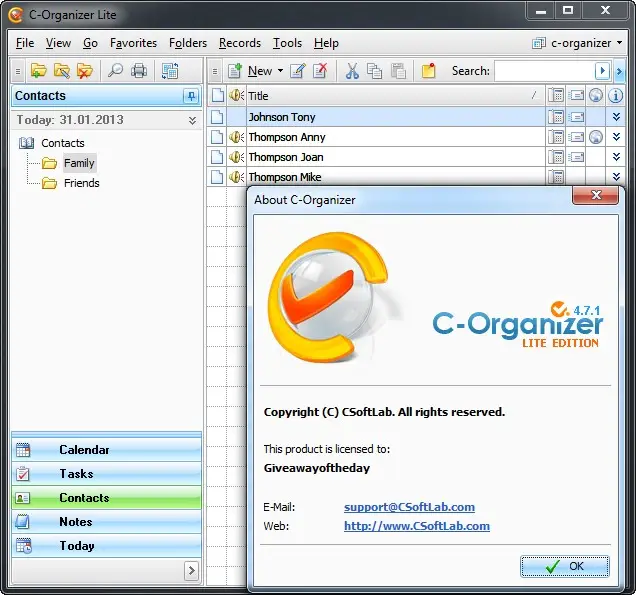Open the Go menu
636x595 pixels.
point(90,43)
